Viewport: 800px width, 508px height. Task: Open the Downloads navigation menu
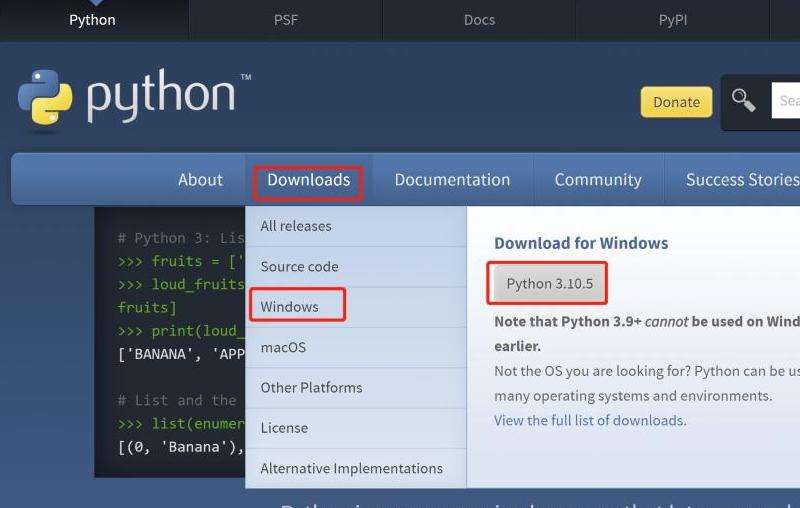point(309,180)
